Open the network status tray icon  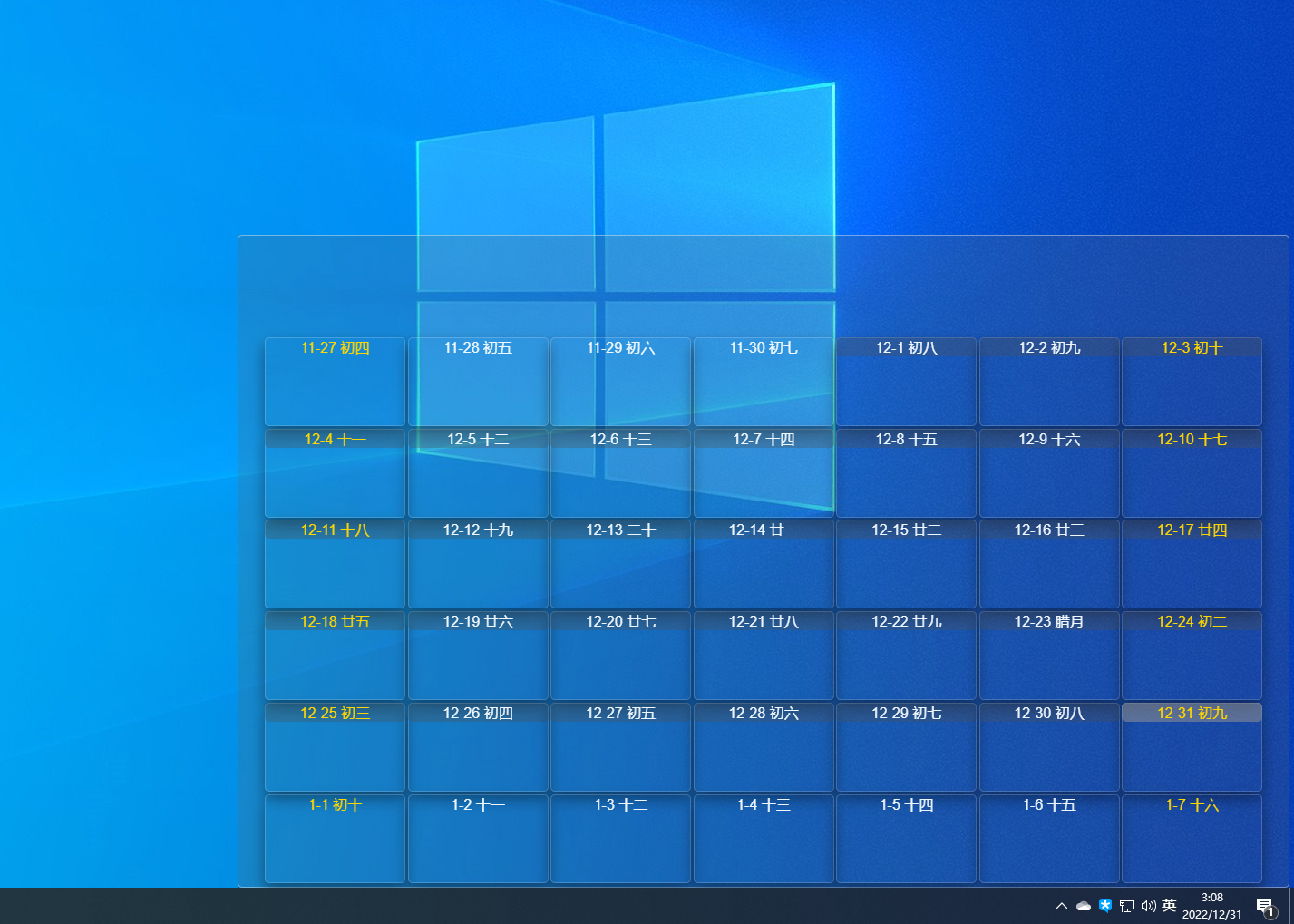[x=1127, y=906]
